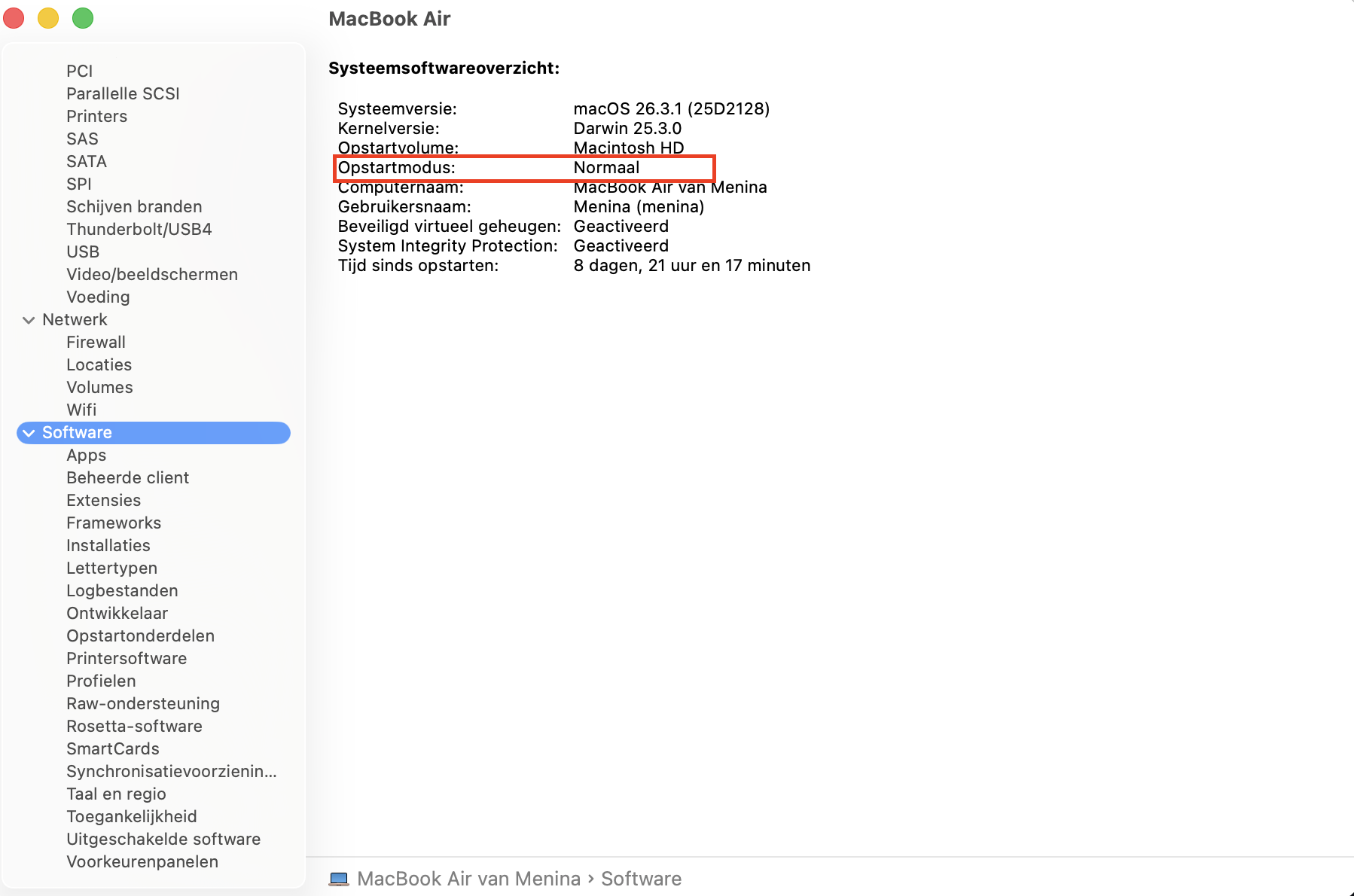Select Printers in the hardware list
1354x896 pixels.
(x=96, y=116)
